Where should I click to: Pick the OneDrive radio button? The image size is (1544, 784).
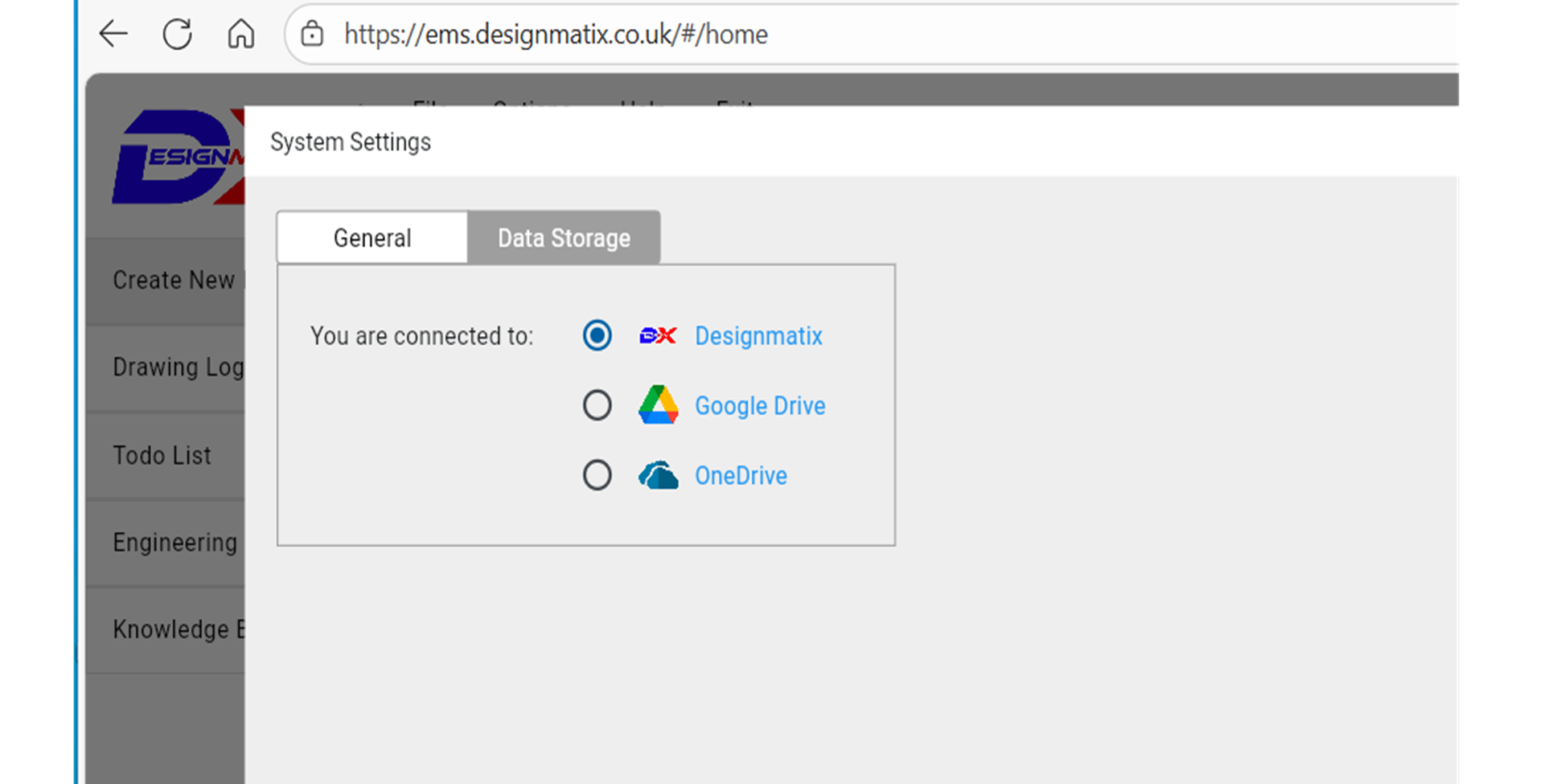597,475
